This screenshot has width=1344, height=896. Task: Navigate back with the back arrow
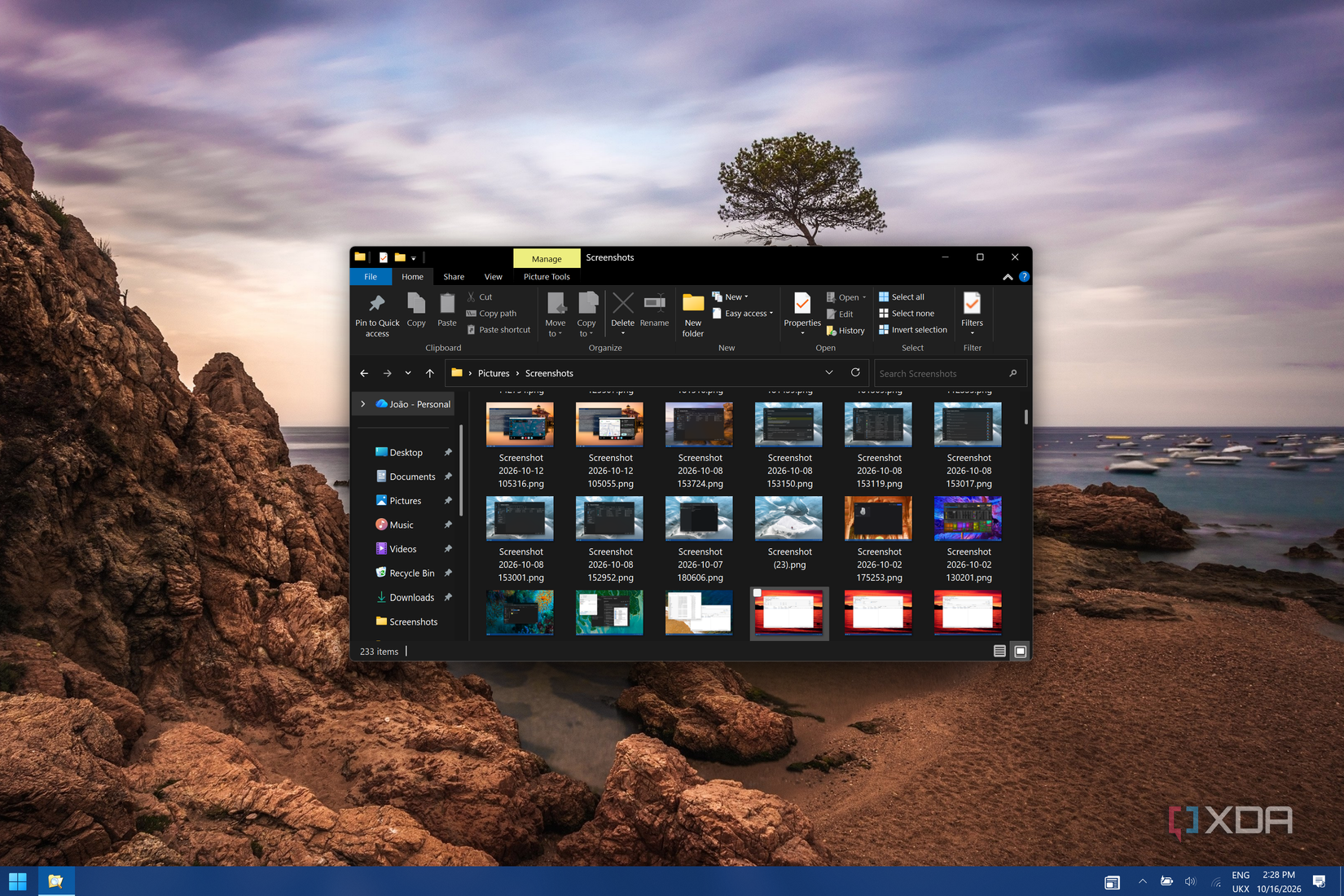click(364, 373)
